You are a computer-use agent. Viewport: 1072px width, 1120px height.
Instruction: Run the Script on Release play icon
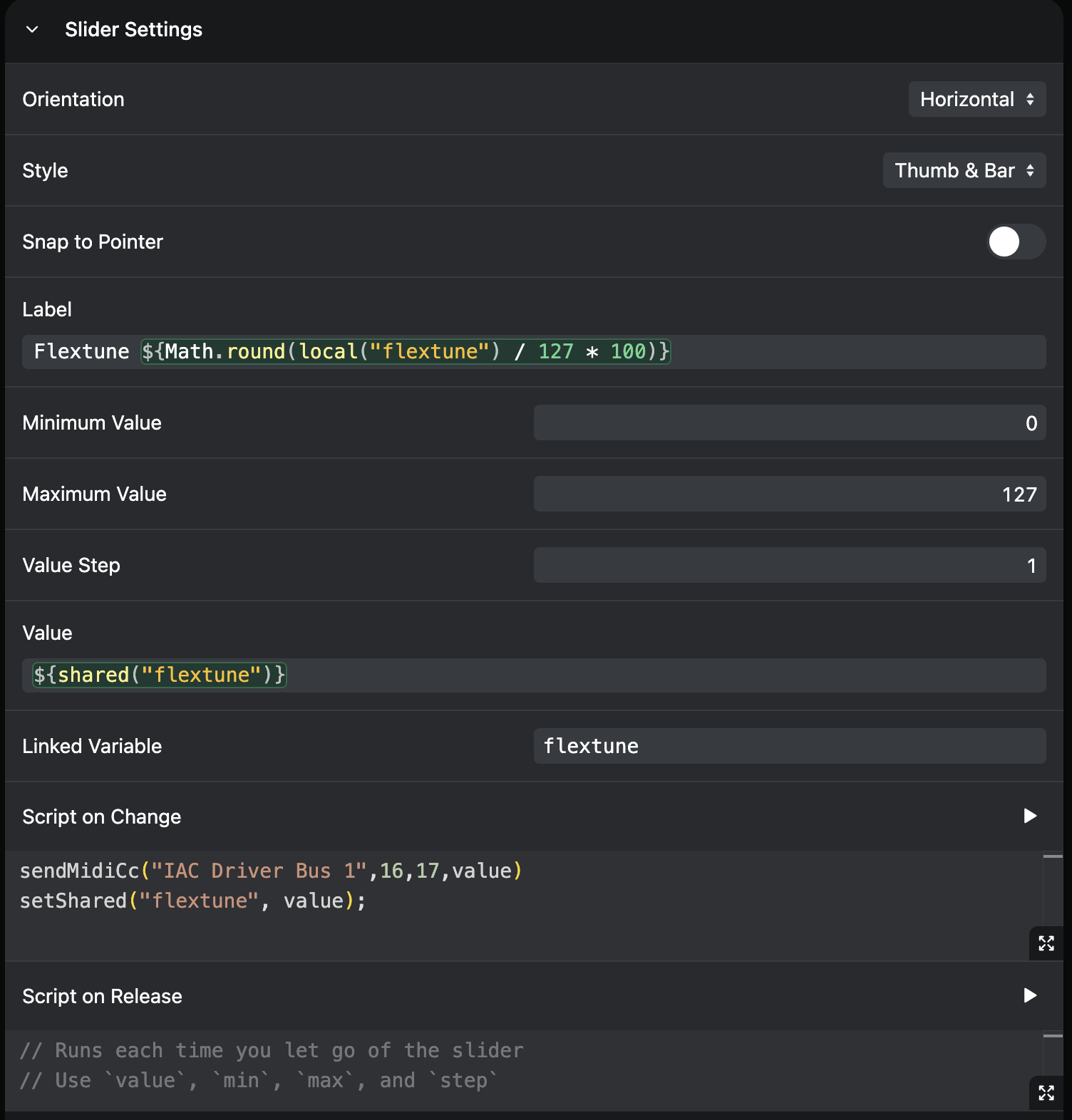(x=1030, y=995)
